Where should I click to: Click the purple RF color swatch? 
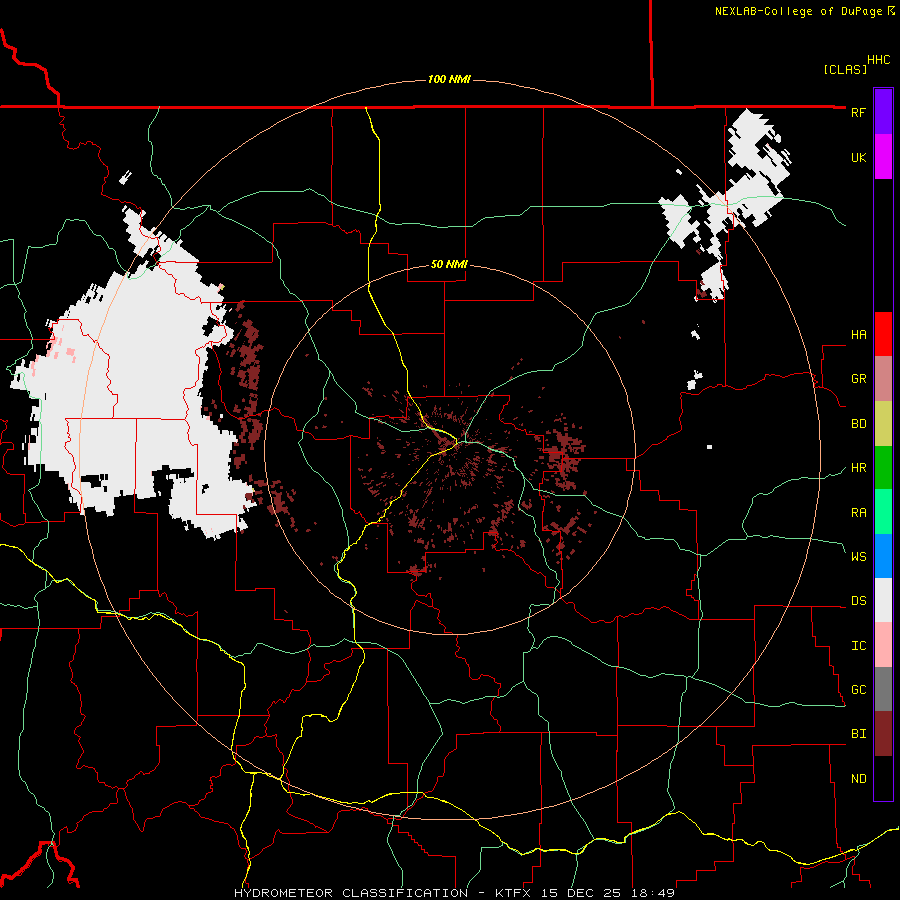point(883,112)
